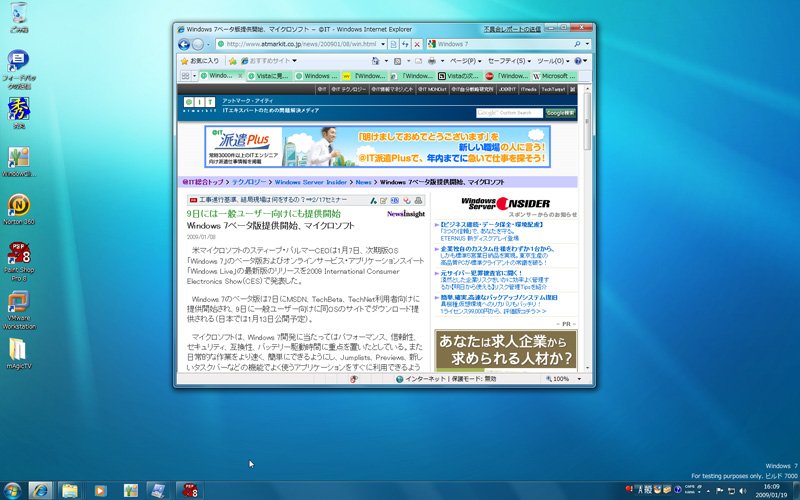The height and width of the screenshot is (500, 800).
Task: Toggle Compatibility View page icon
Action: click(394, 44)
